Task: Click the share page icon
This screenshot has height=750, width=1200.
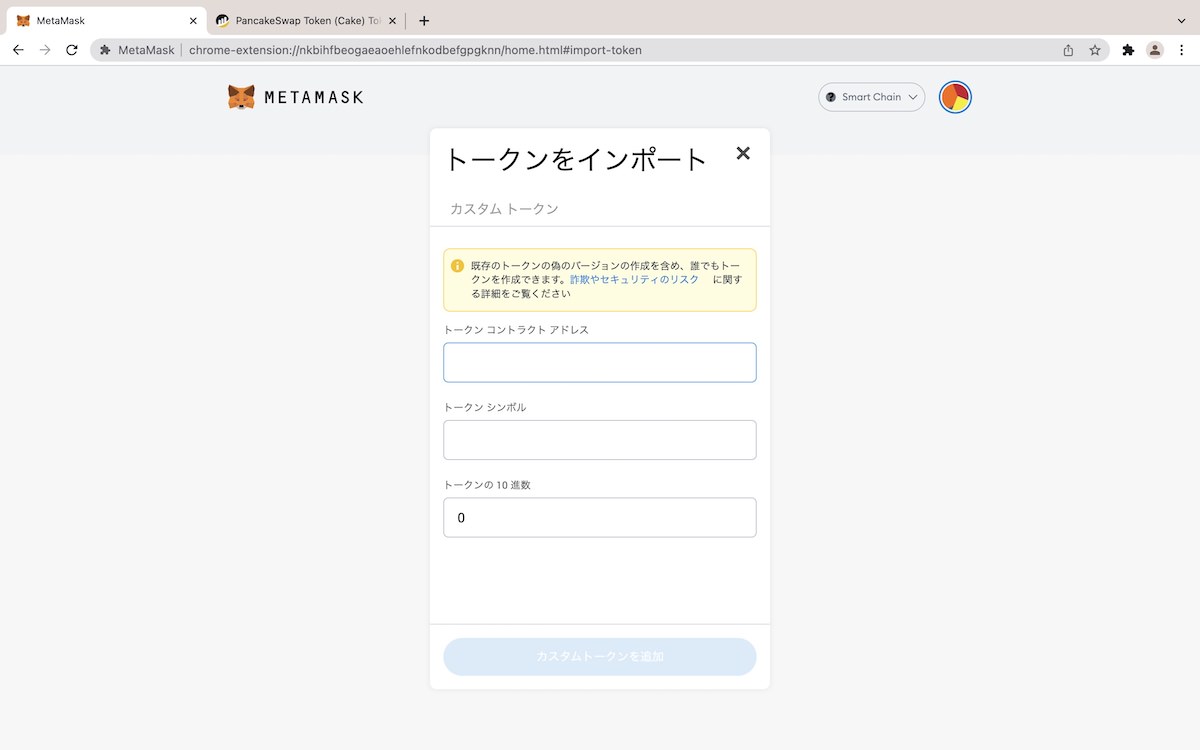Action: (1068, 50)
